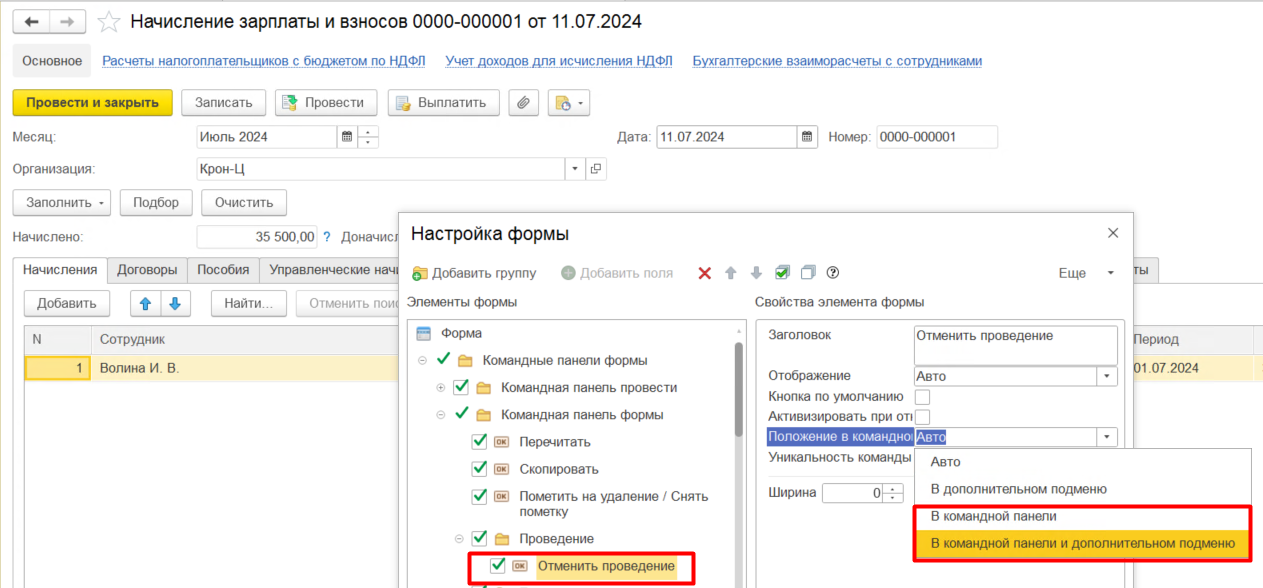Open the Отображение dropdown

coord(1107,377)
